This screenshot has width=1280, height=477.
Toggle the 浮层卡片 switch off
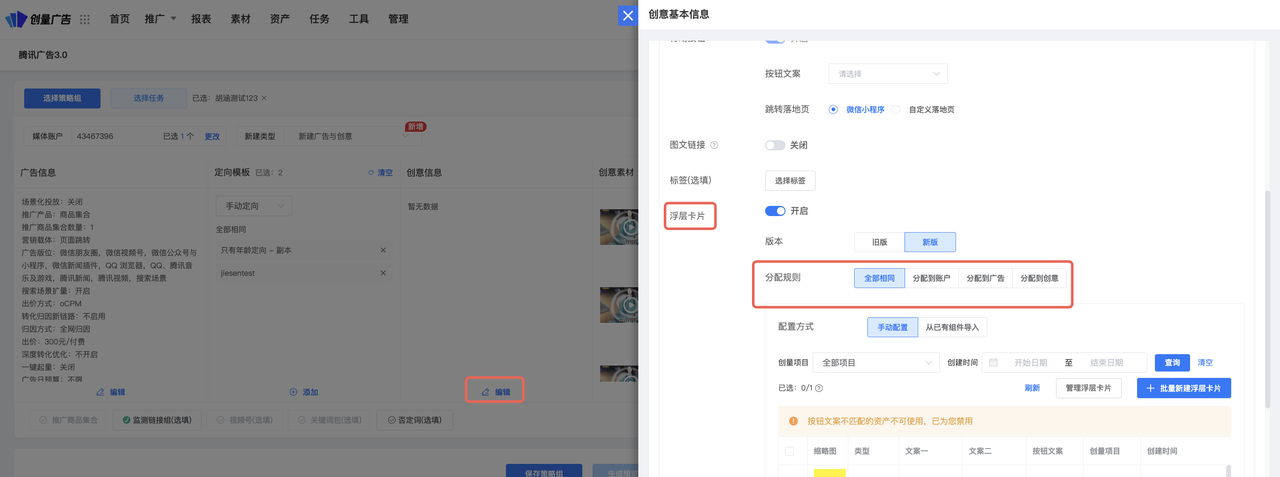click(x=775, y=211)
